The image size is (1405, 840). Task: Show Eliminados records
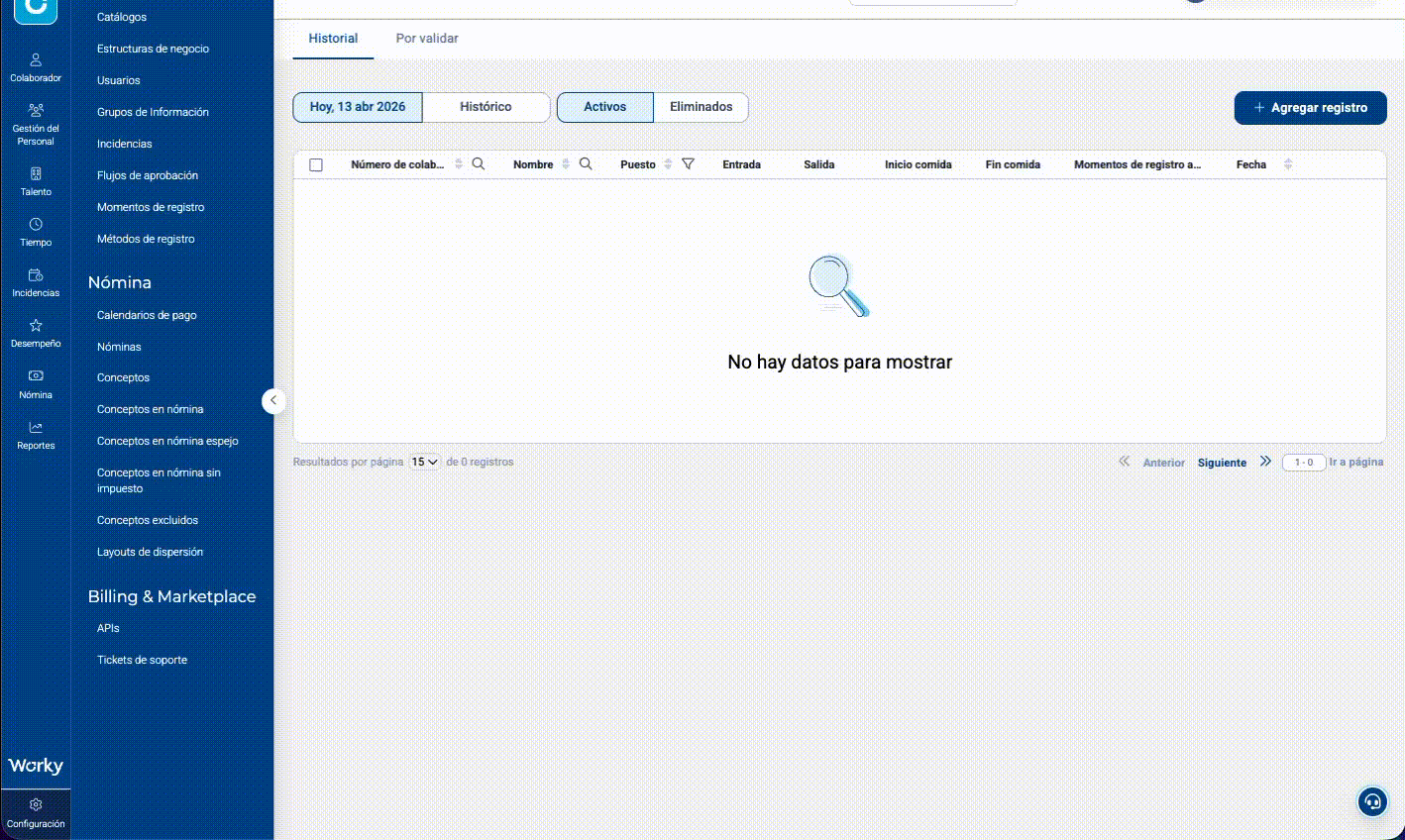[x=702, y=107]
